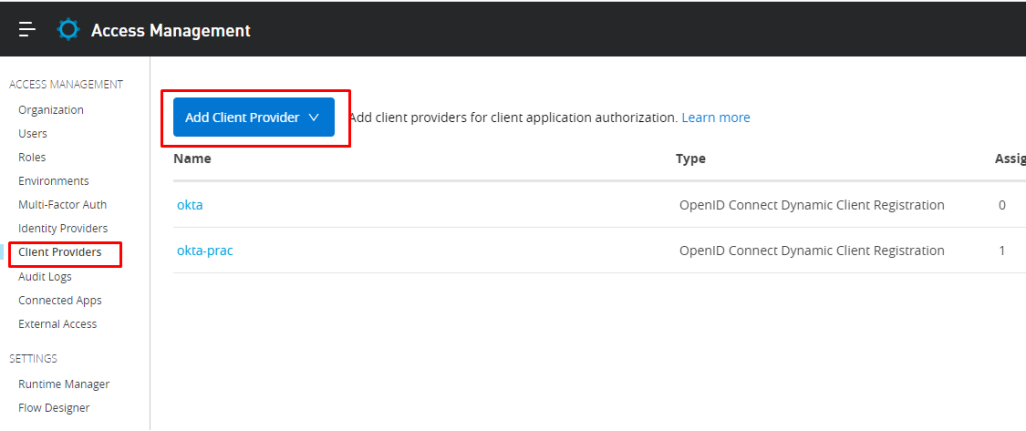The width and height of the screenshot is (1026, 431).
Task: Click the Name column header
Action: pyautogui.click(x=192, y=158)
